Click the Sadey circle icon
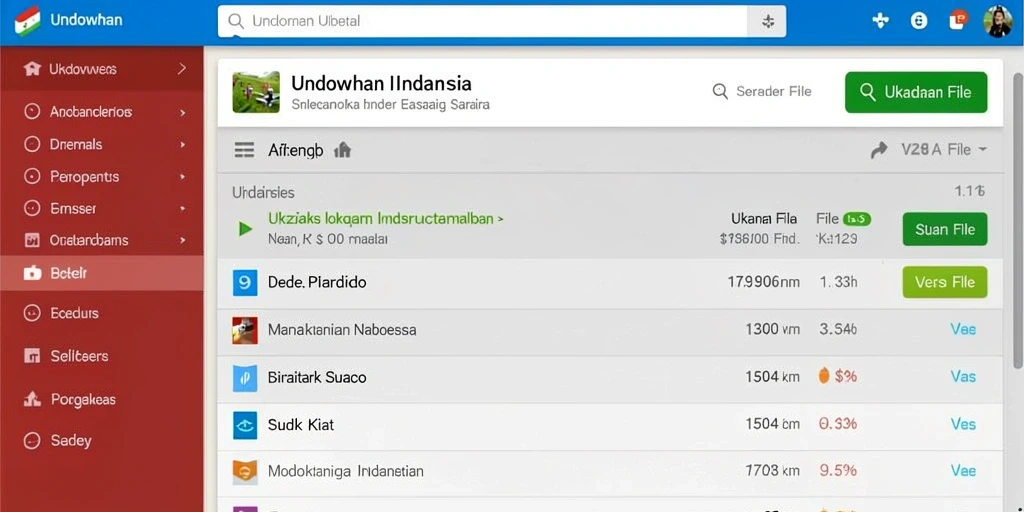This screenshot has width=1024, height=512. tap(32, 441)
